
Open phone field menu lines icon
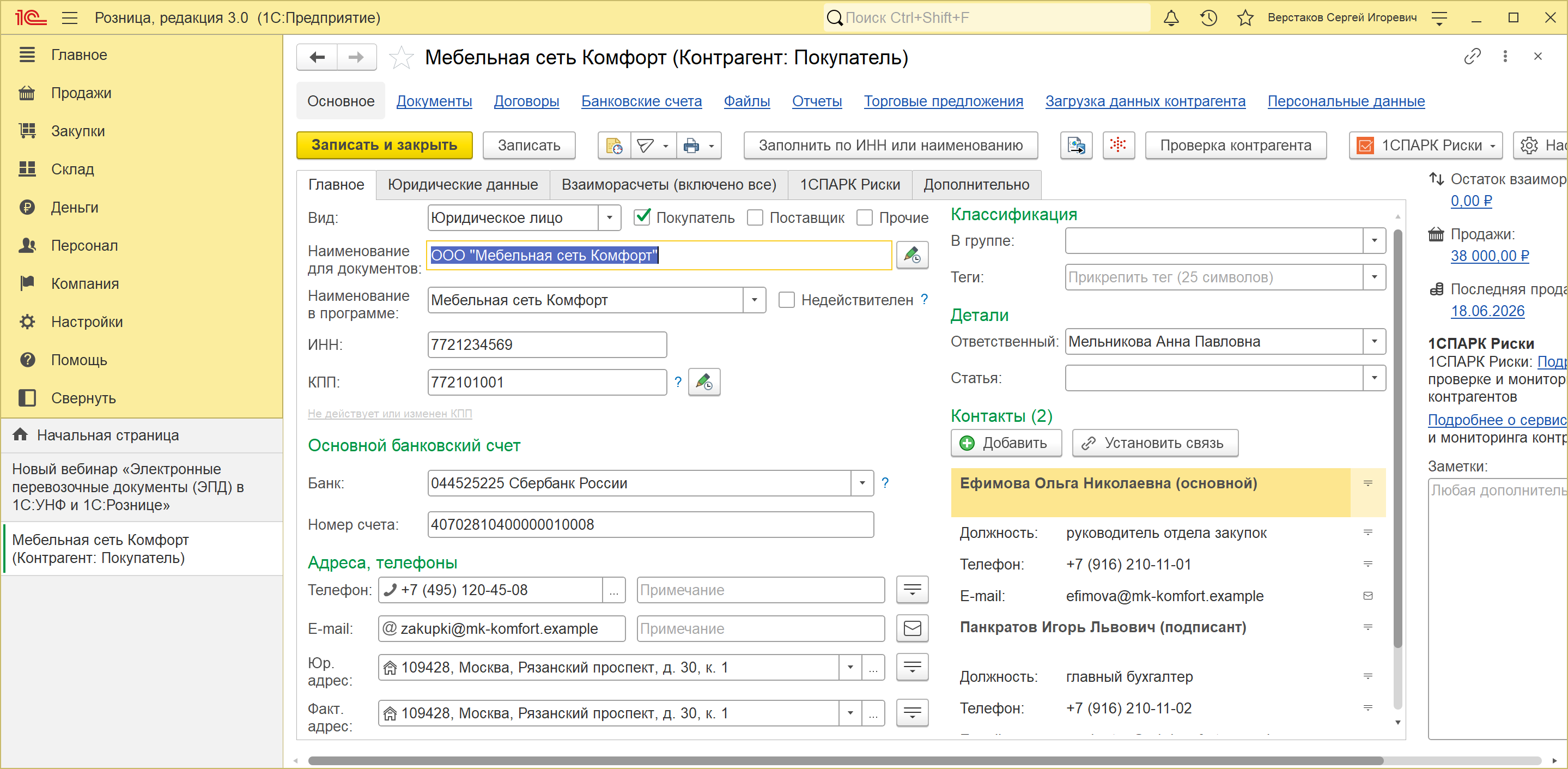913,590
